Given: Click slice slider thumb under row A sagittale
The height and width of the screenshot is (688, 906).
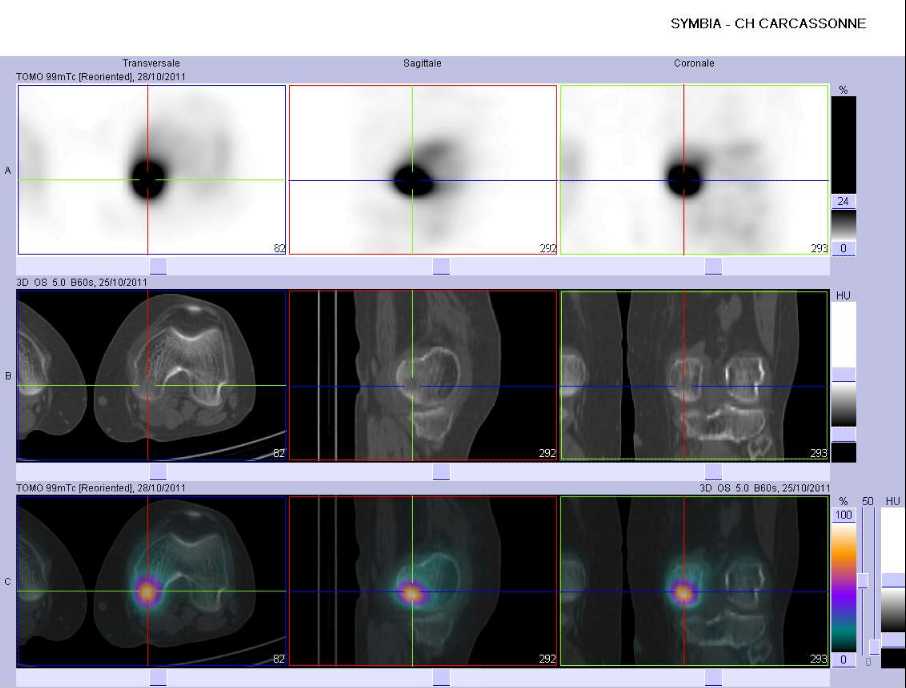Looking at the screenshot, I should click(441, 266).
